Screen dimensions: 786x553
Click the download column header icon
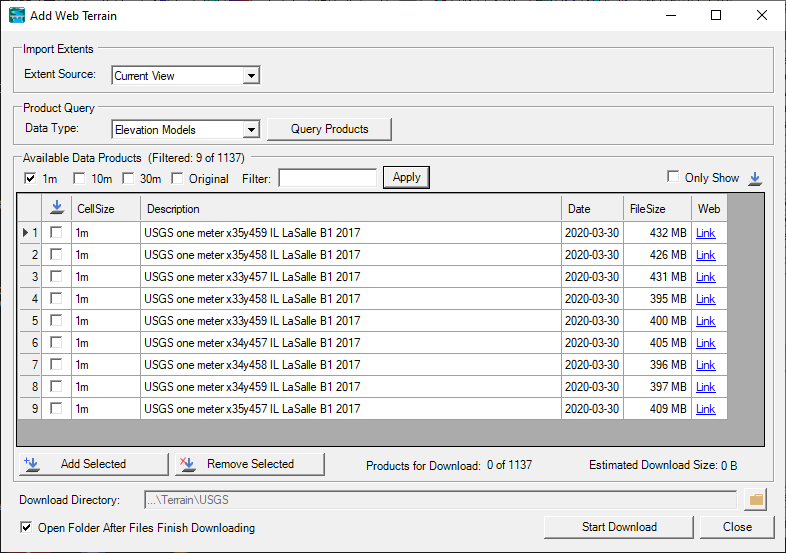coord(57,209)
